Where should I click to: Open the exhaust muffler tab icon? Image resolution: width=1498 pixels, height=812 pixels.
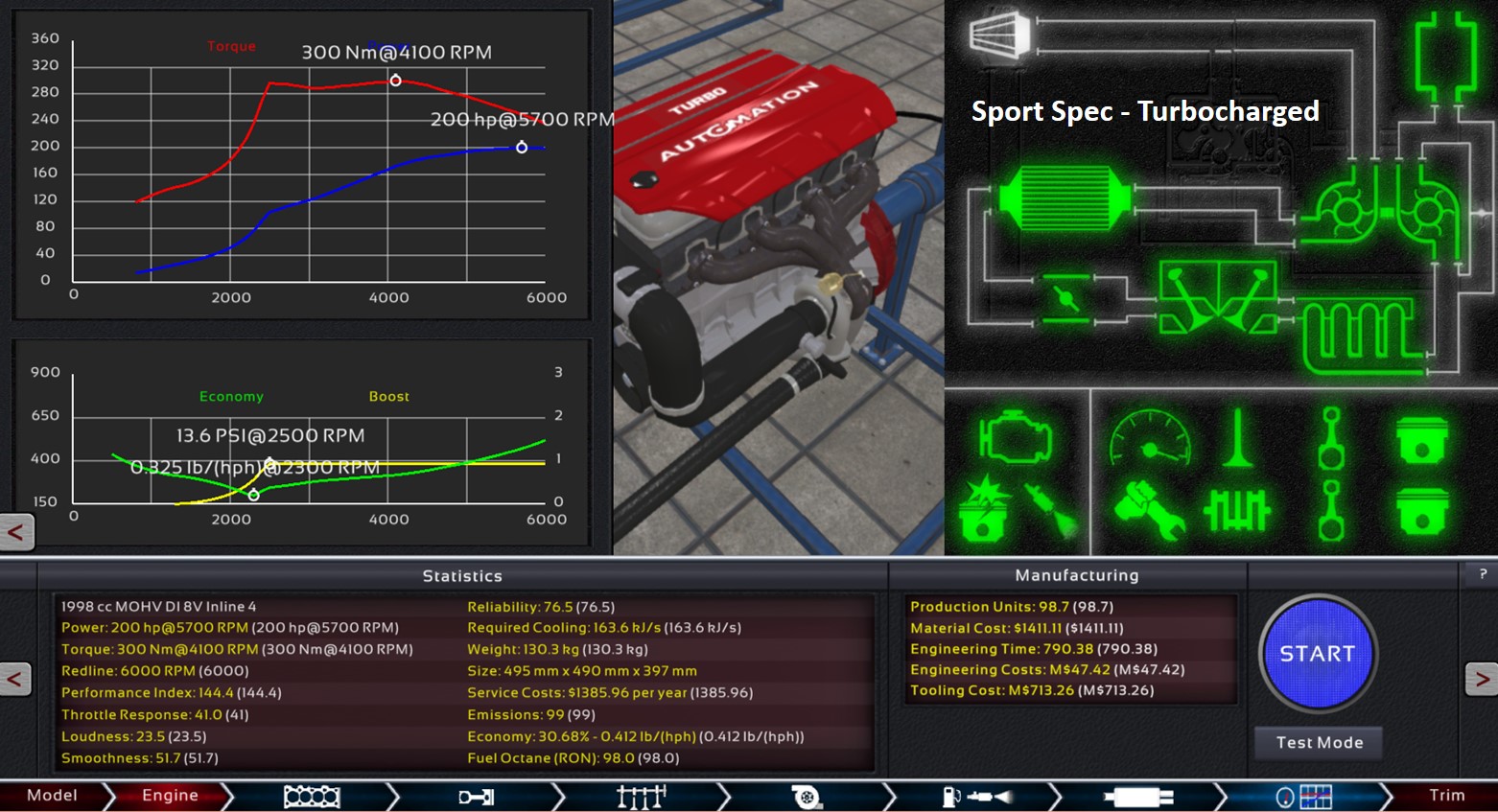click(x=1138, y=797)
